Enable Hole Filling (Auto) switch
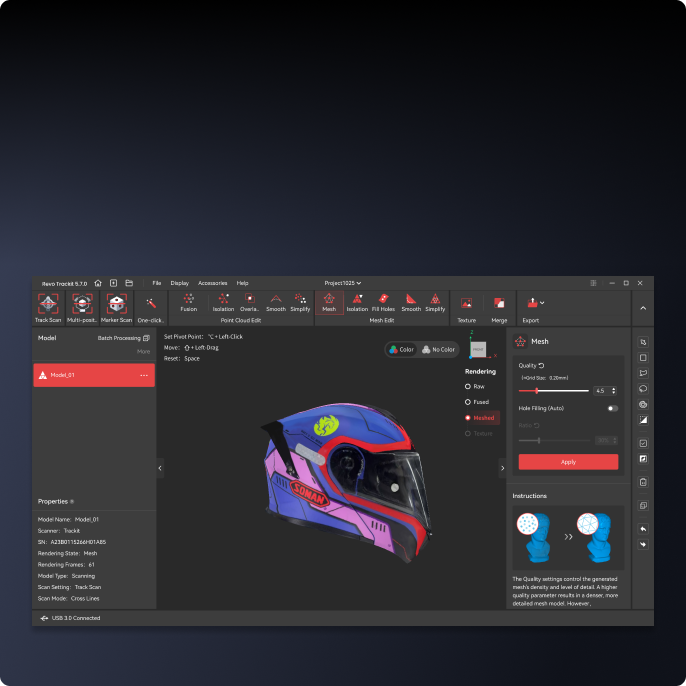The height and width of the screenshot is (686, 686). [611, 408]
